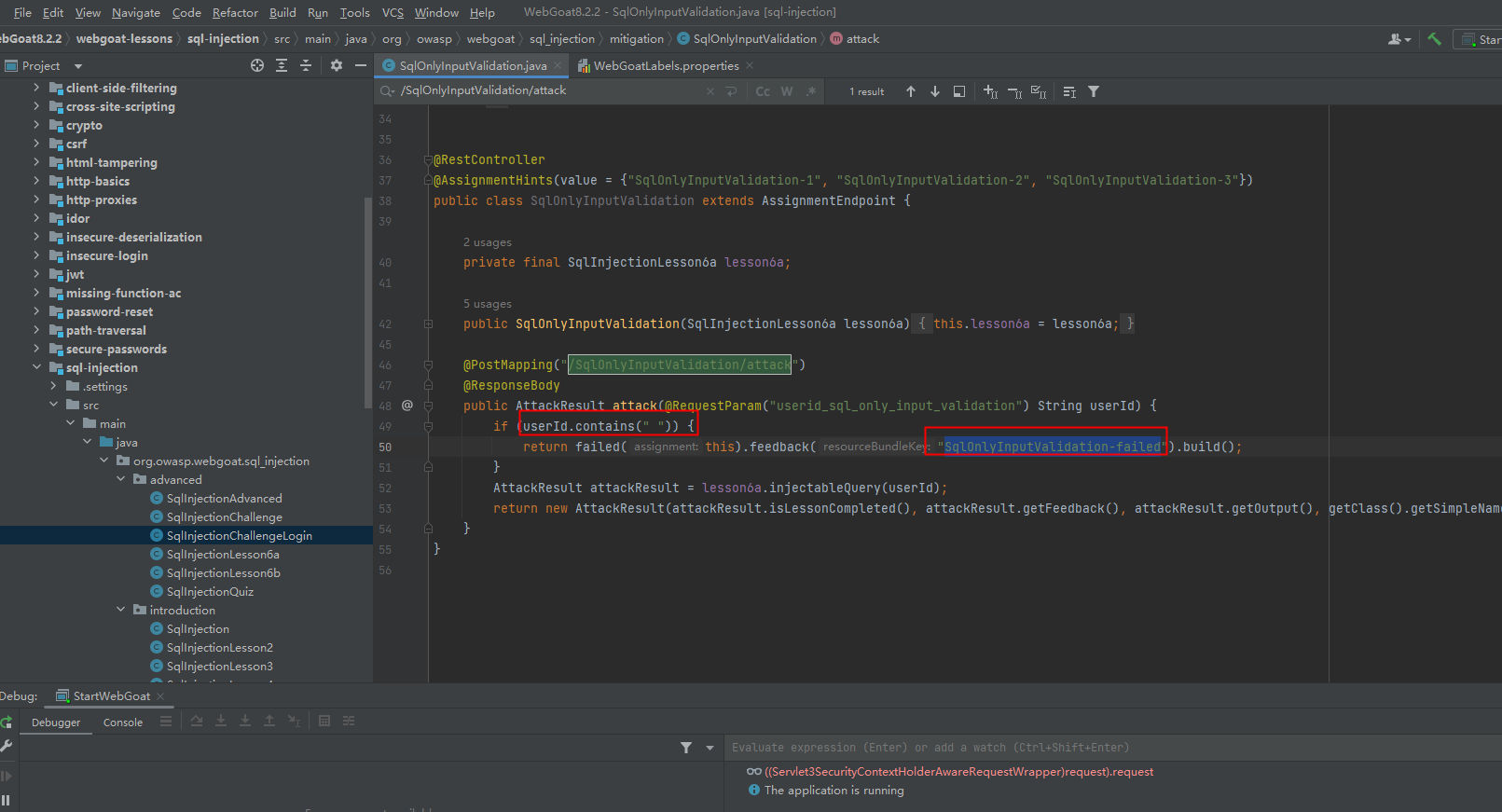Expand the .settings folder
The image size is (1502, 812).
coord(53,386)
